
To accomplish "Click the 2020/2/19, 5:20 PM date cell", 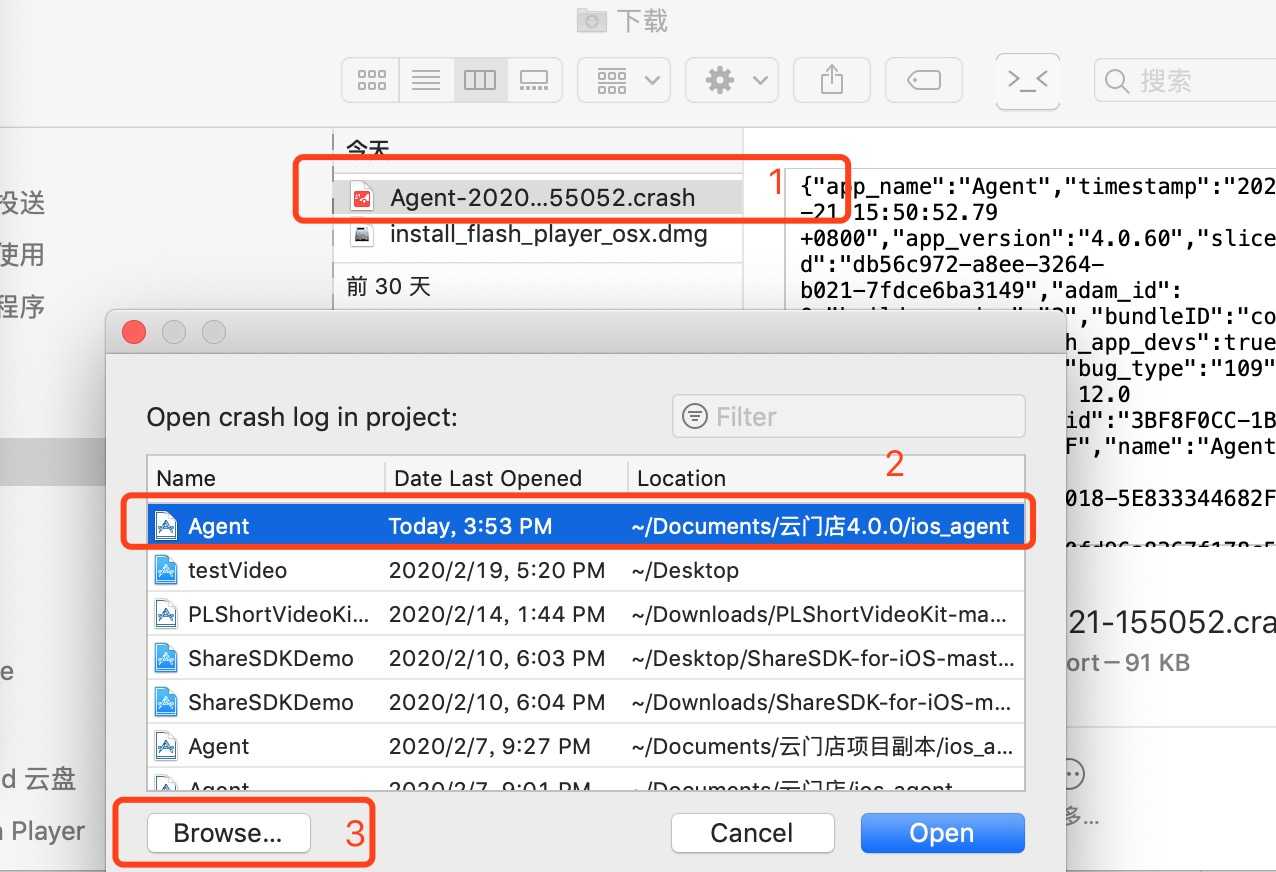I will [x=497, y=570].
